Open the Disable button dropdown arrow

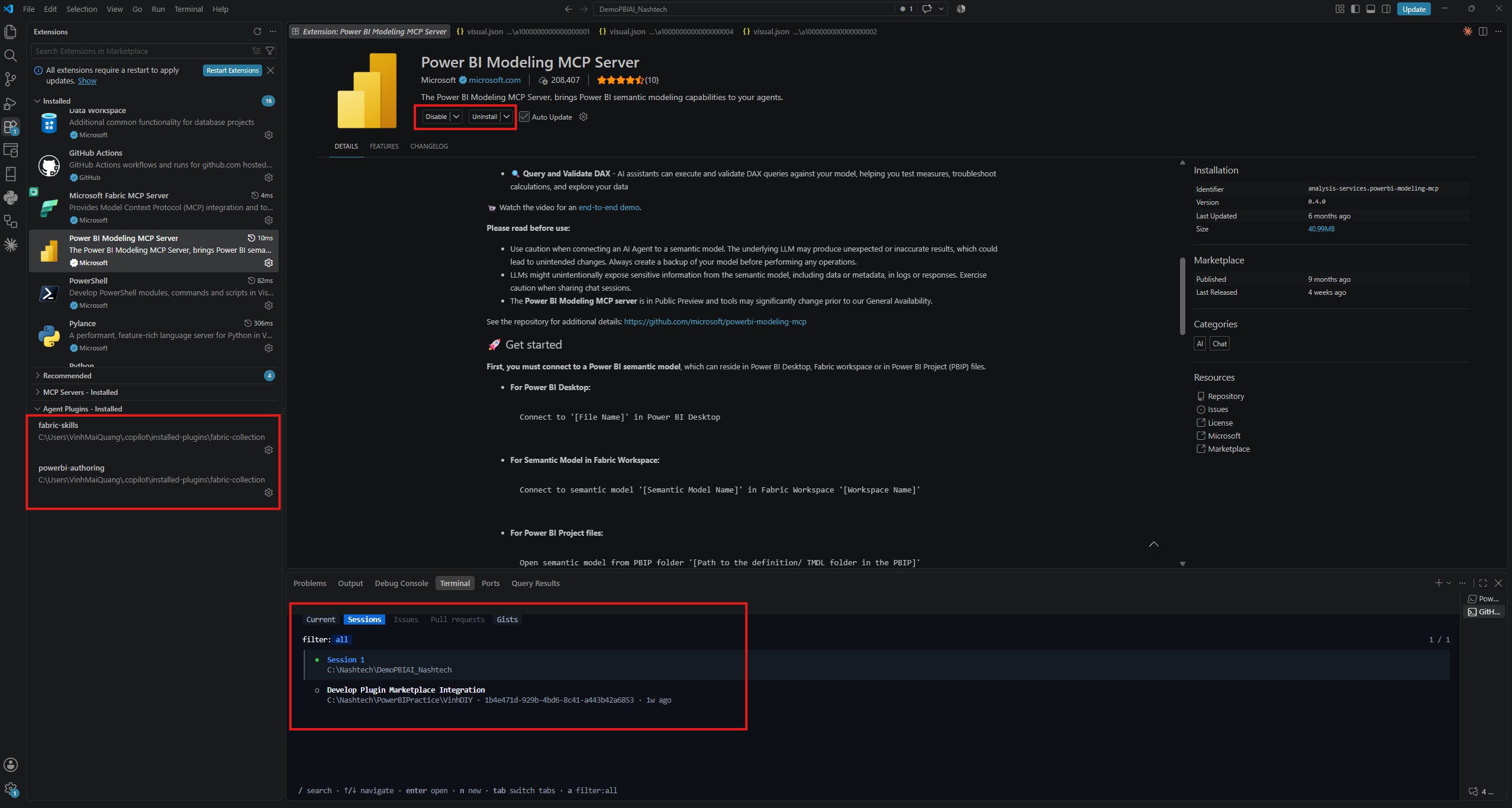[x=457, y=117]
